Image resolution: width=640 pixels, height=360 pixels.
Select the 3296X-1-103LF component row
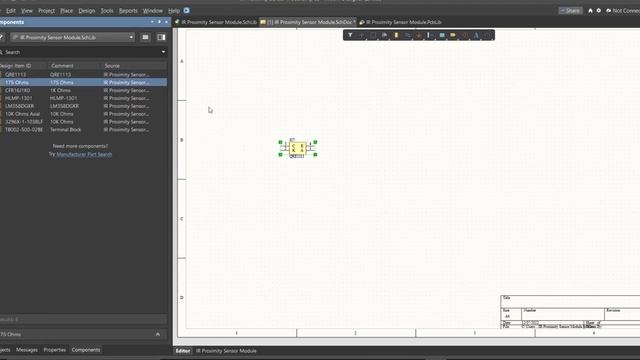coord(83,122)
